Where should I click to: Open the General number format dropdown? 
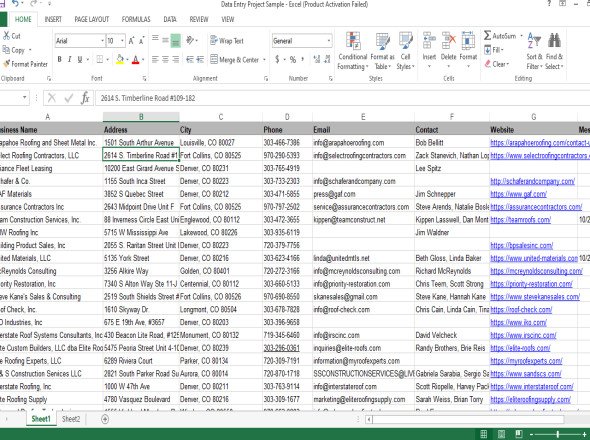click(328, 41)
